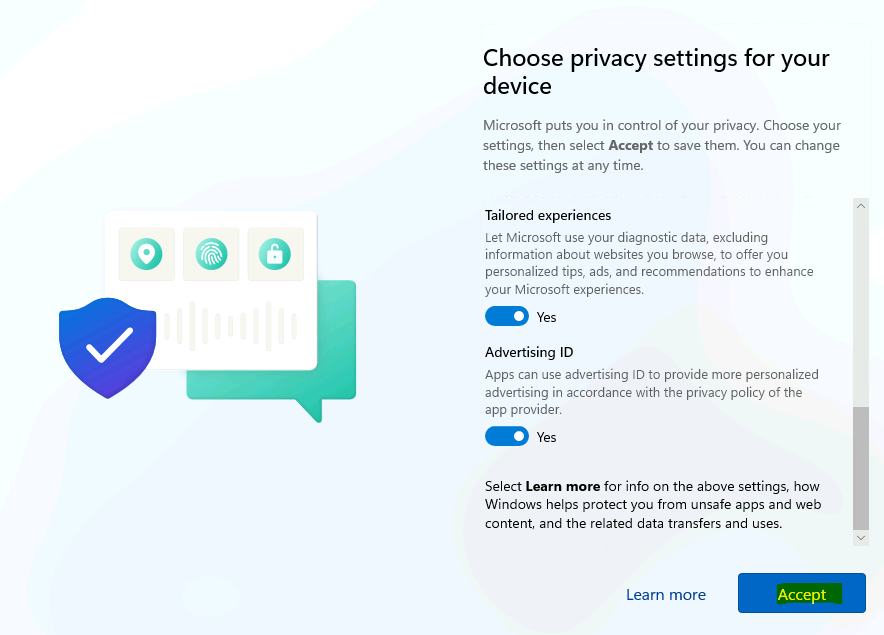Click the Yes label beside Advertising ID

point(546,438)
